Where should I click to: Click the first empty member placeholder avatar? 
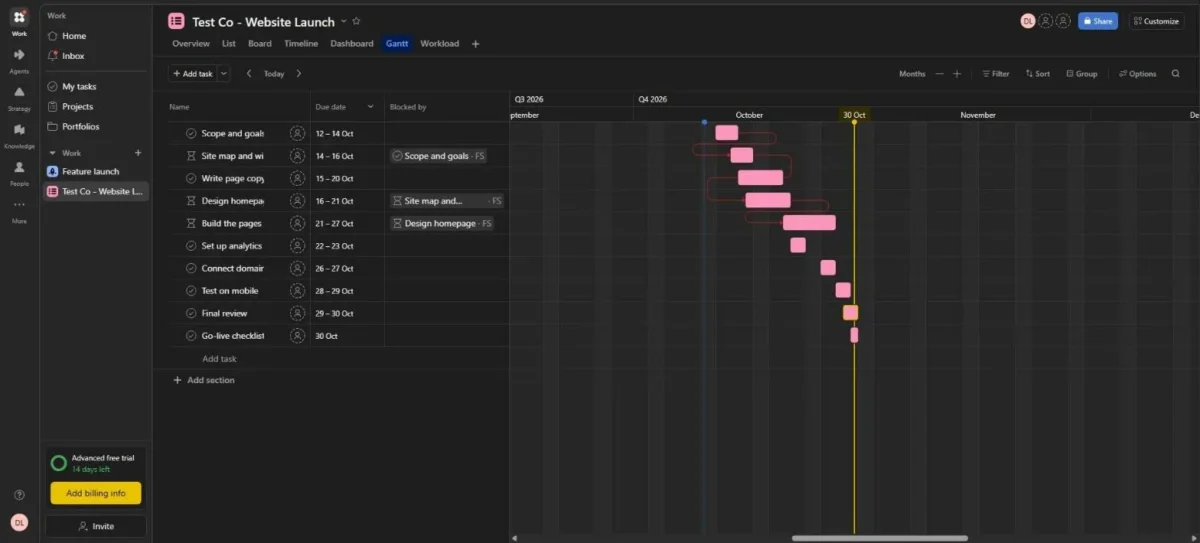pyautogui.click(x=1045, y=21)
